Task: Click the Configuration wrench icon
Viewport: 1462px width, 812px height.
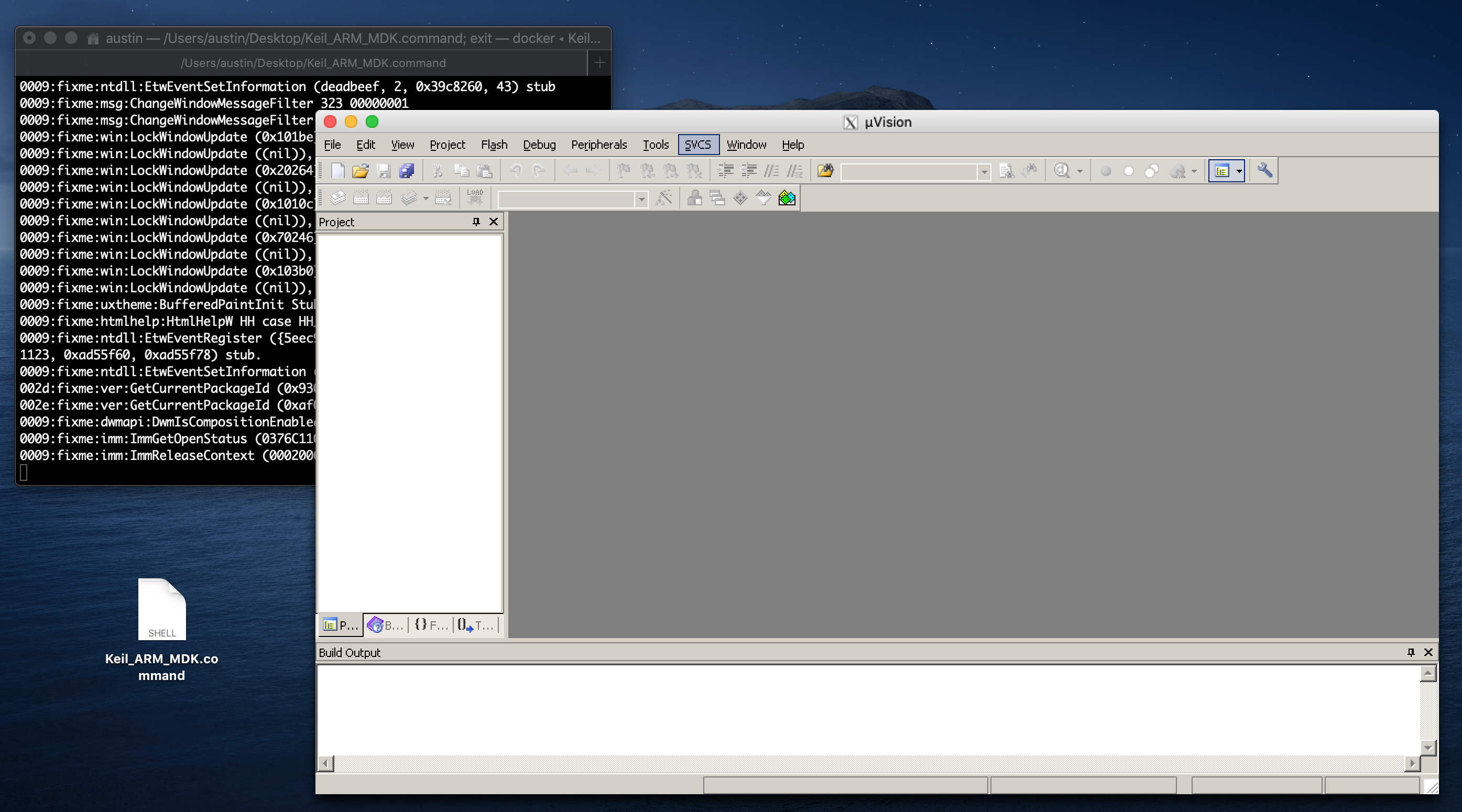Action: [x=1264, y=171]
